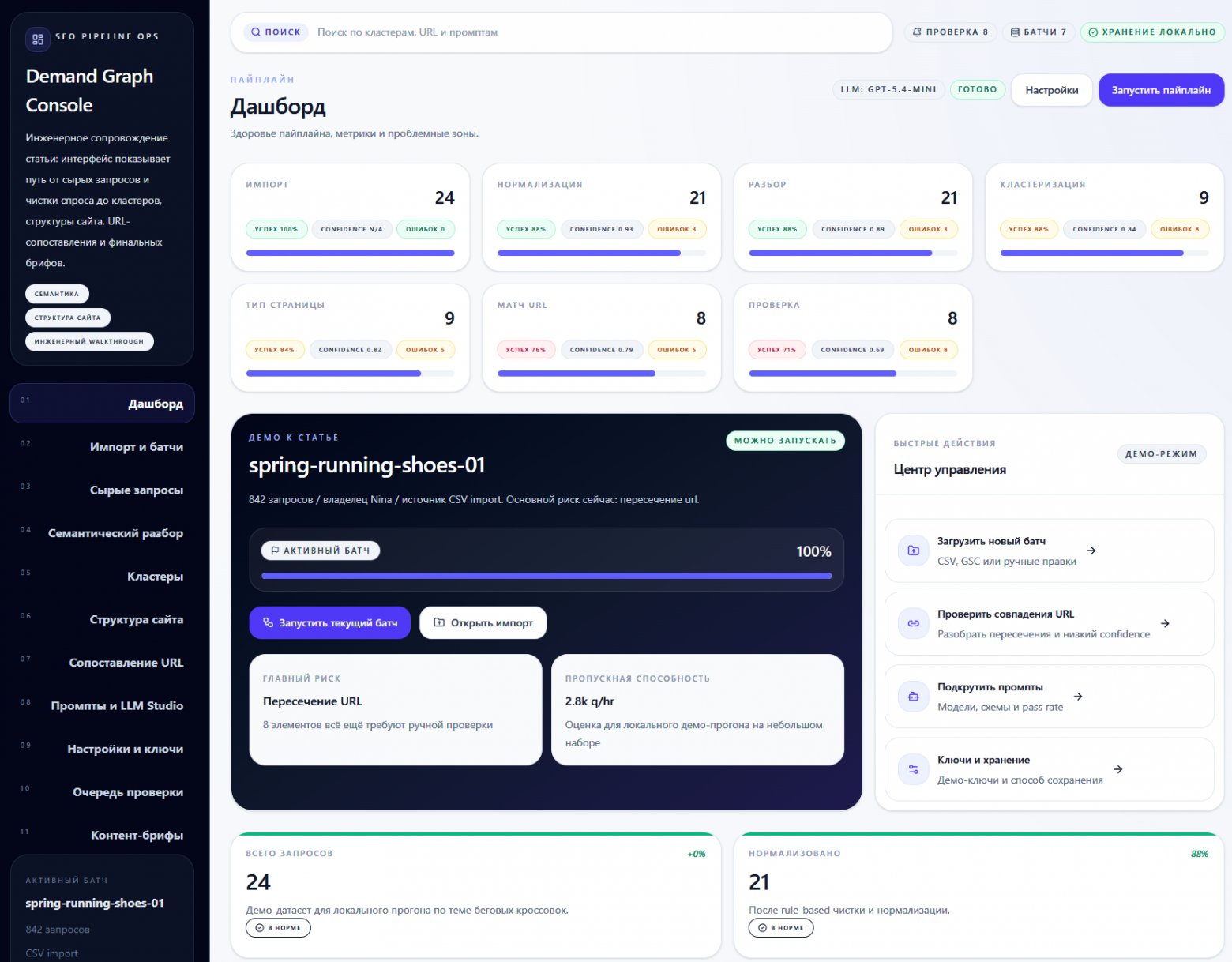The image size is (1232, 962).
Task: Click the arrow next to Ключи и хранение
Action: pos(1118,769)
